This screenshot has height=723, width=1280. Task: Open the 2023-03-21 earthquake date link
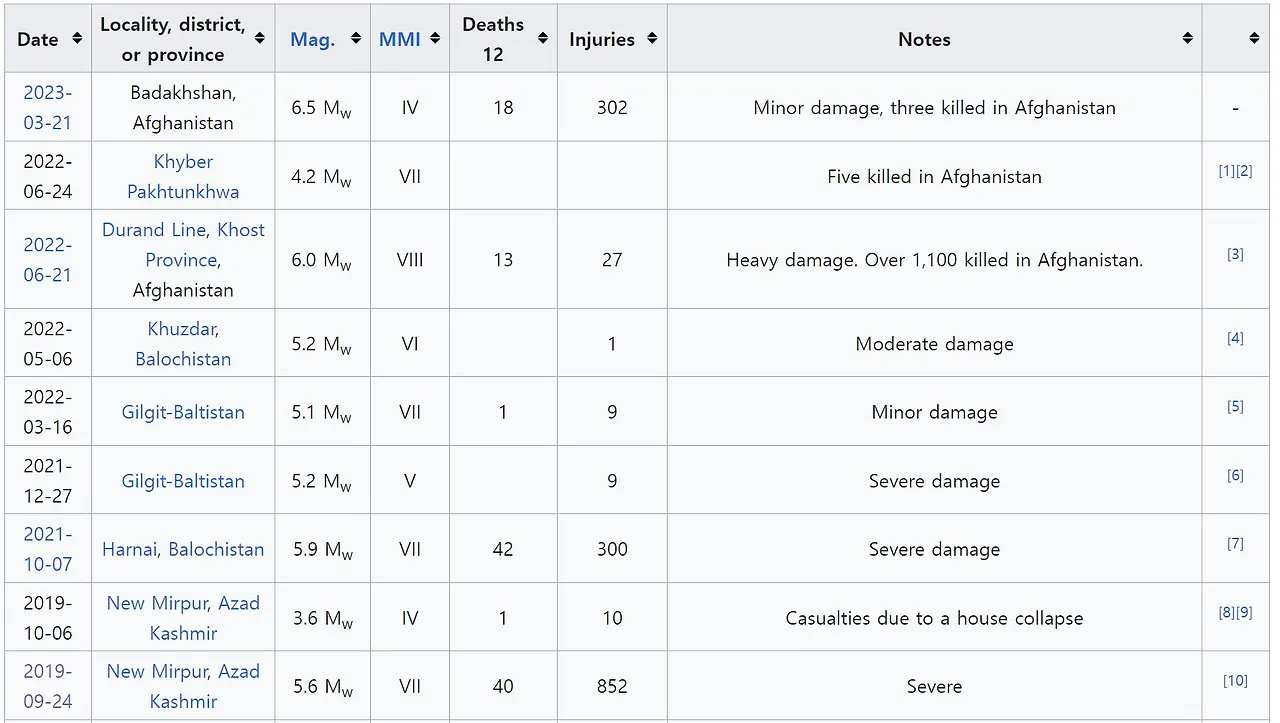[48, 107]
